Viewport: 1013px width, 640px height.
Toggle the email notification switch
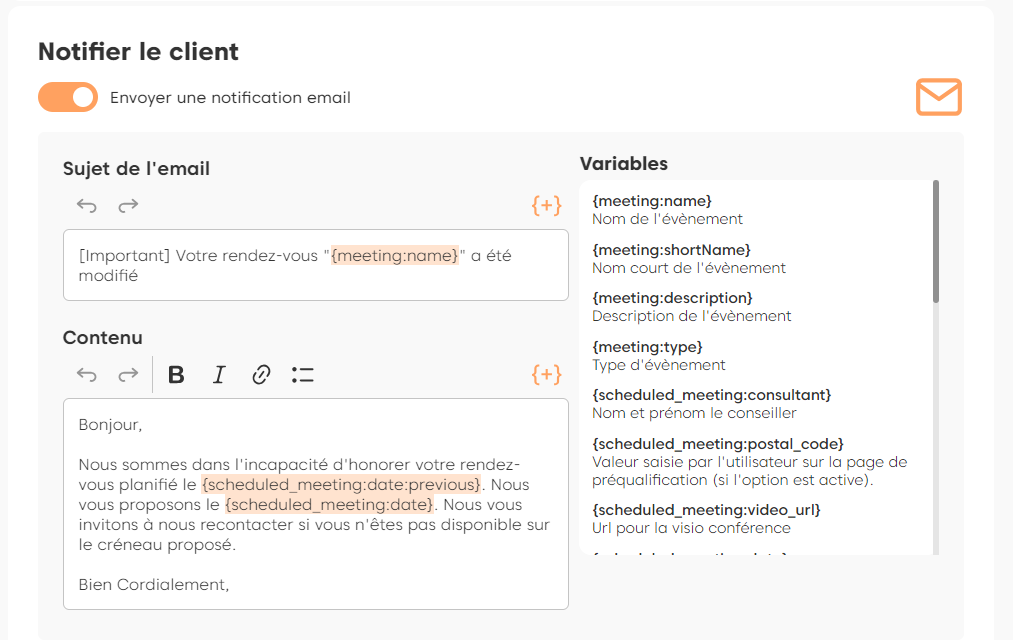pos(68,98)
